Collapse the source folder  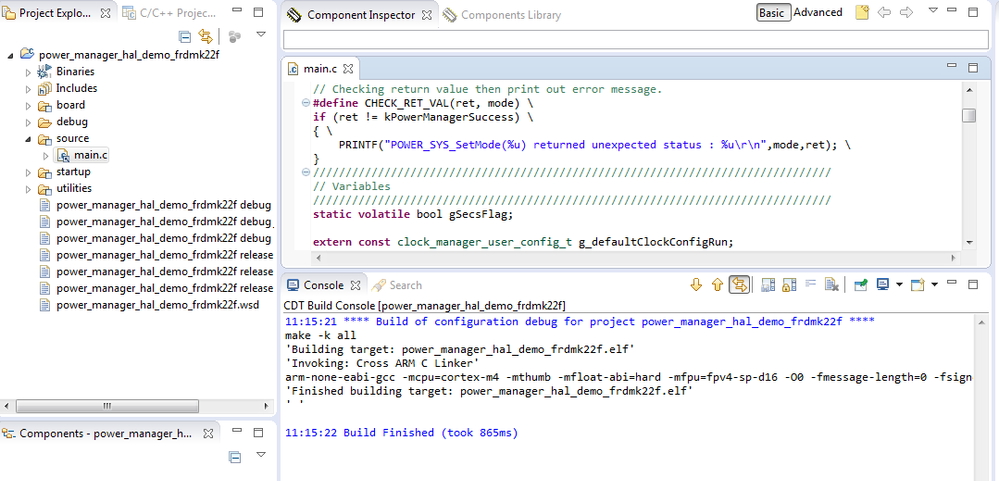click(28, 138)
